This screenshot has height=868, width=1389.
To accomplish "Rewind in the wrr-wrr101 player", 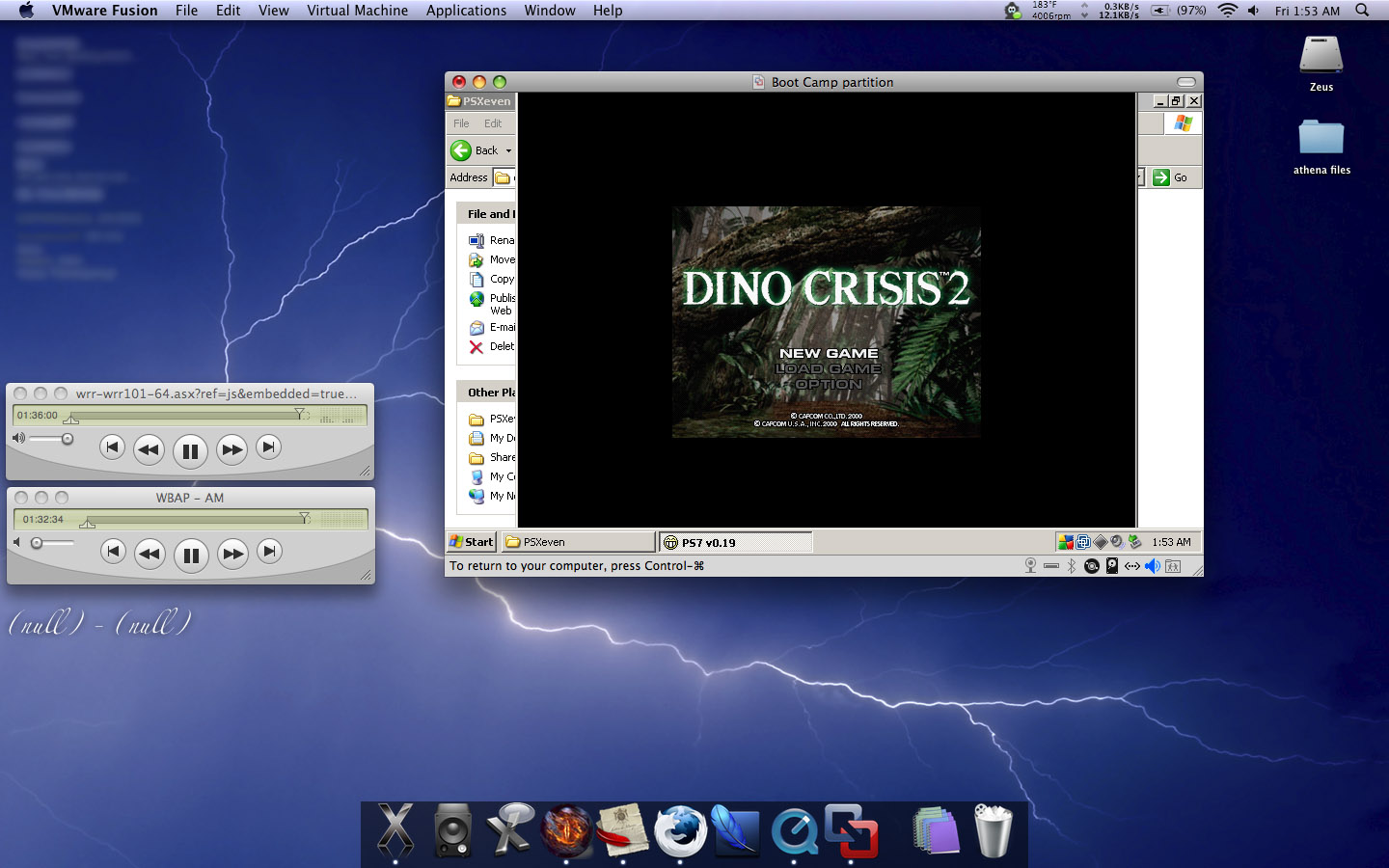I will pos(149,449).
